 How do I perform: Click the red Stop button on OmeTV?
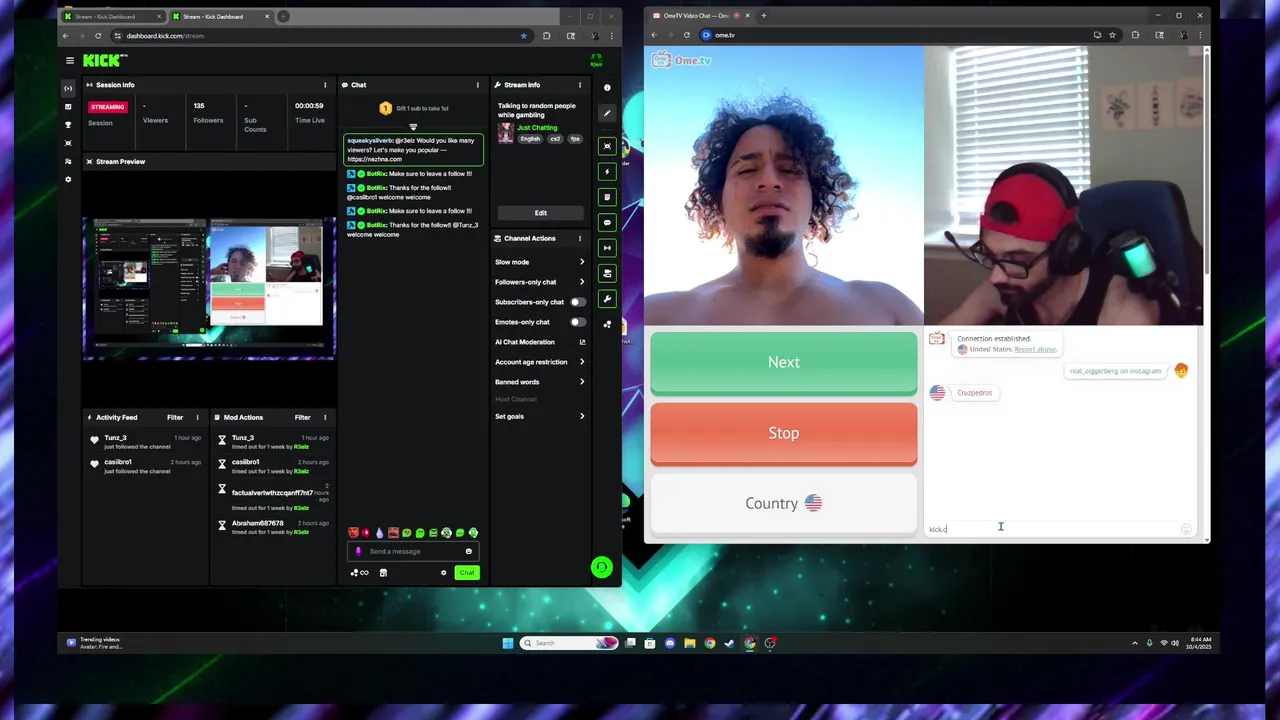coord(784,434)
